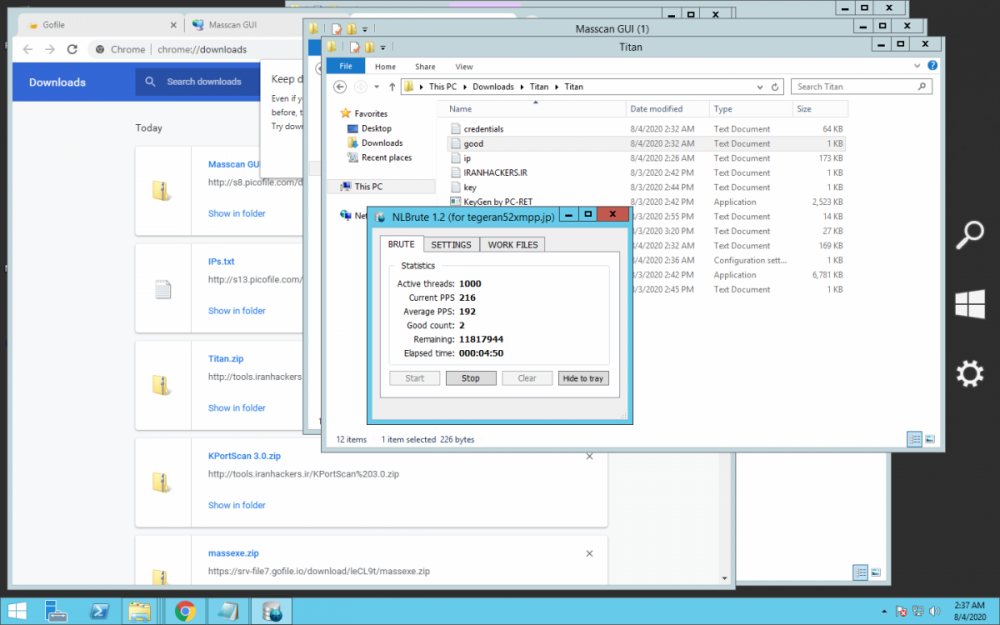Open the Settings charm gear icon
Image resolution: width=1000 pixels, height=625 pixels.
coord(969,374)
